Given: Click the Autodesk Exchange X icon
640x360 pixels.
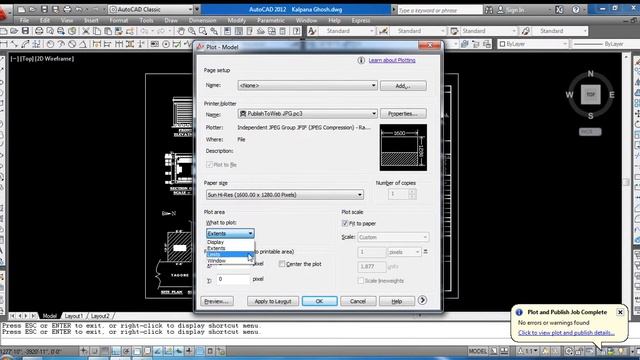Looking at the screenshot, I should (560, 9).
